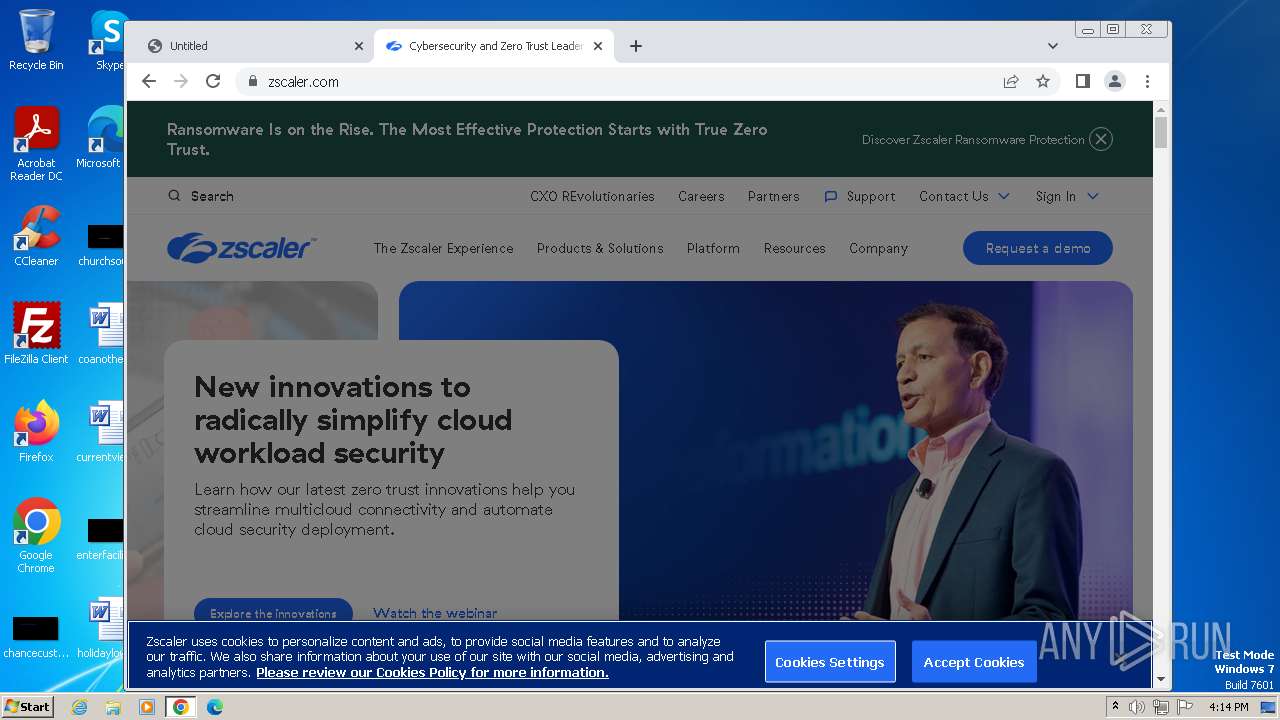The width and height of the screenshot is (1280, 720).
Task: Click the scrollbar down arrow
Action: pyautogui.click(x=1161, y=680)
